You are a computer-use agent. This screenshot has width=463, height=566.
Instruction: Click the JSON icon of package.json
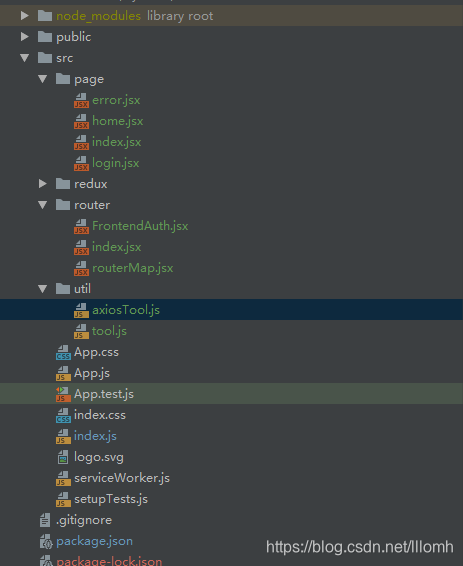pos(46,541)
